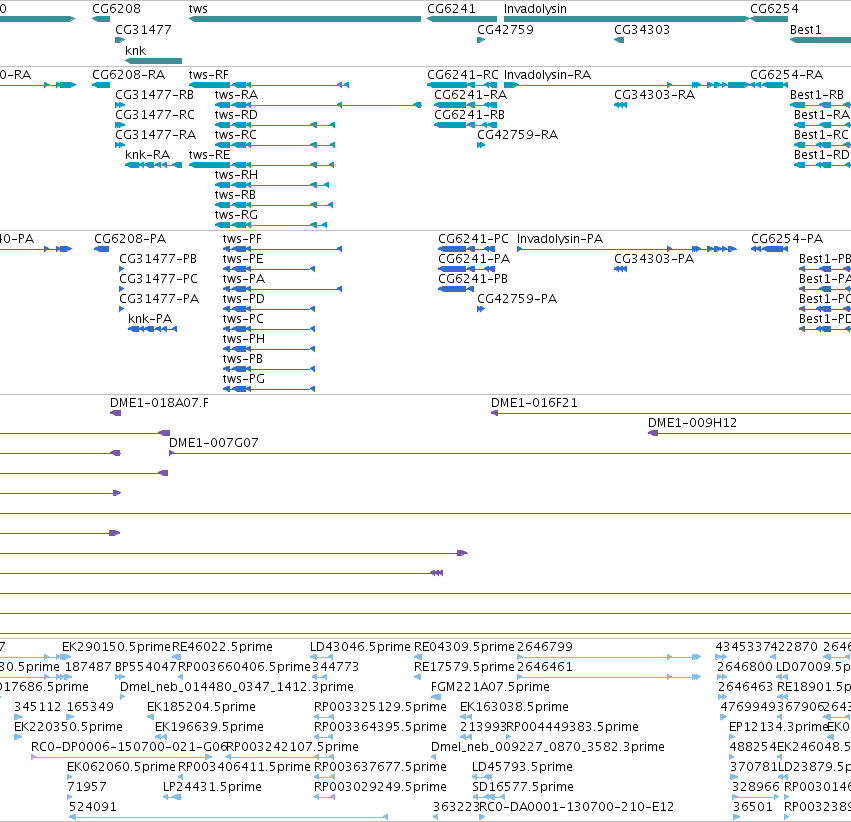The width and height of the screenshot is (851, 822).
Task: Click the teal Invadolysin gene bar
Action: pyautogui.click(x=627, y=19)
